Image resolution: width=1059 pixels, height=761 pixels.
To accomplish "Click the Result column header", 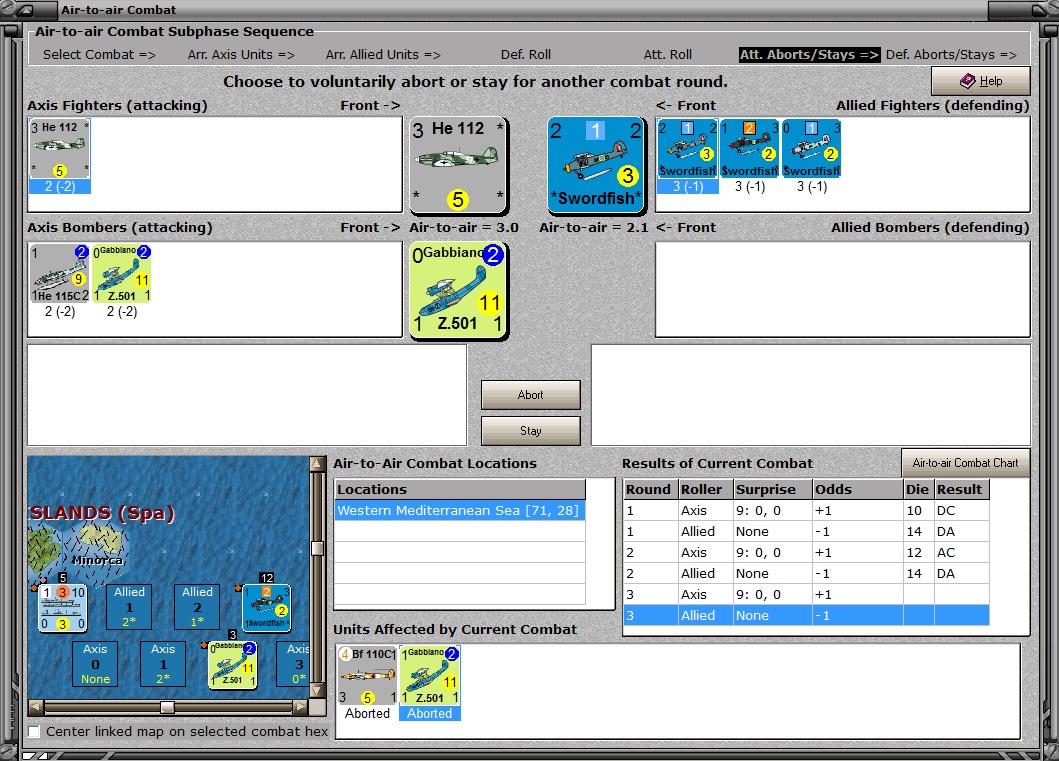I will pos(961,490).
